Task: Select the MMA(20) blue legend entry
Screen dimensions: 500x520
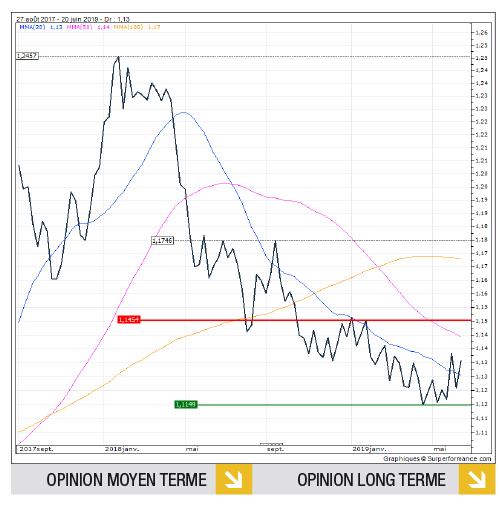Action: click(41, 27)
